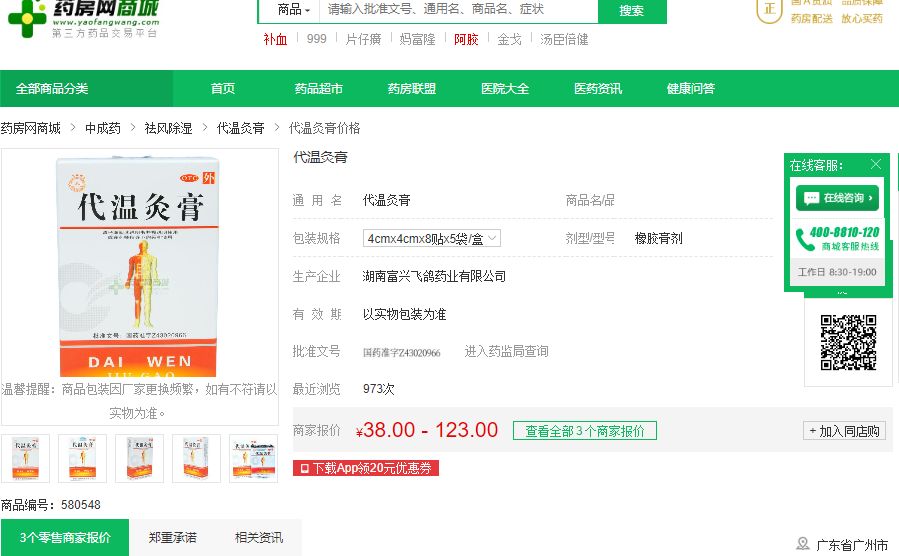This screenshot has width=899, height=556.
Task: Click breadcrumb 药房网商城
Action: tap(30, 128)
